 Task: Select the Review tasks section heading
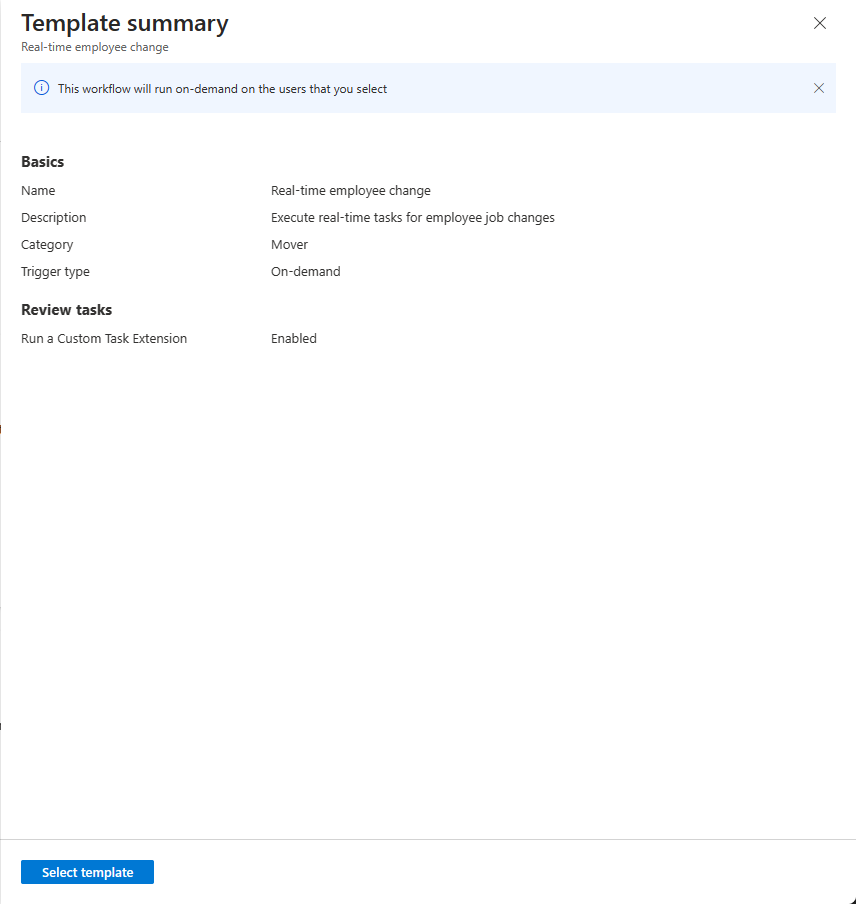click(x=66, y=309)
